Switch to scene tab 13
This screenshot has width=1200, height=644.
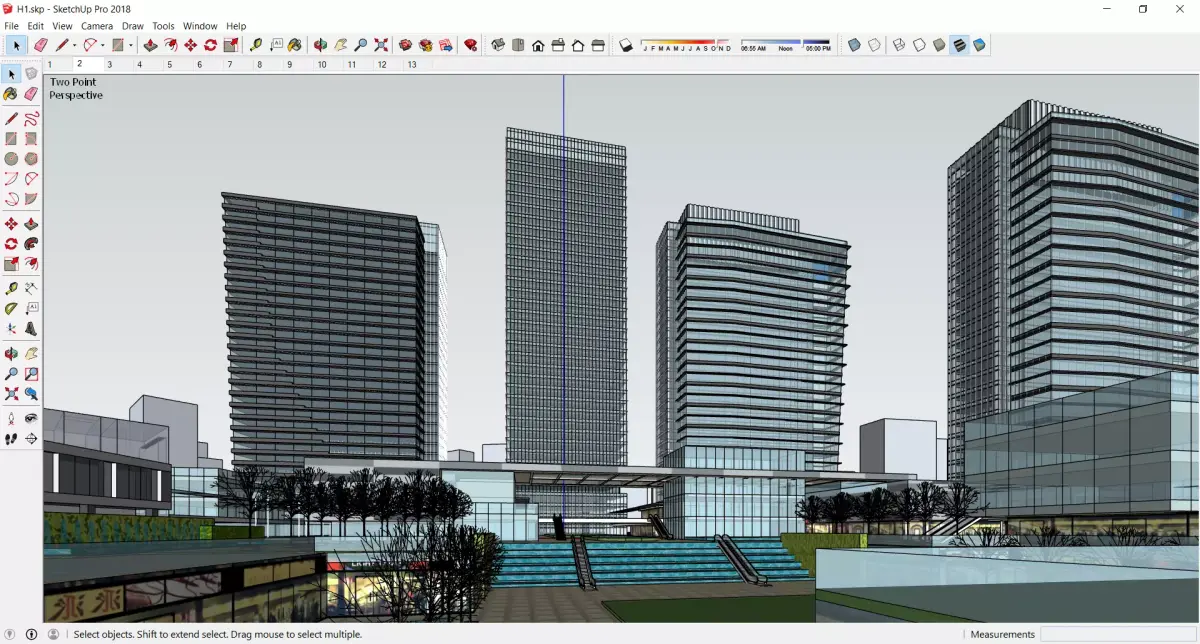(411, 64)
